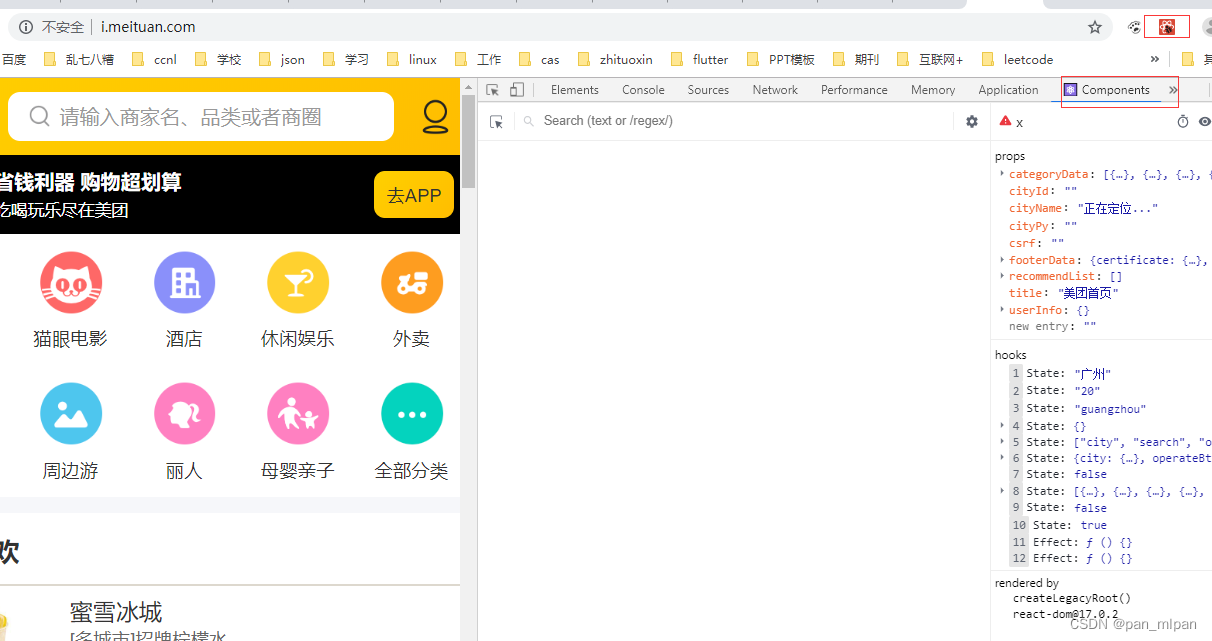Open the 休闲娱乐 category icon
The image size is (1212, 641).
click(x=298, y=283)
